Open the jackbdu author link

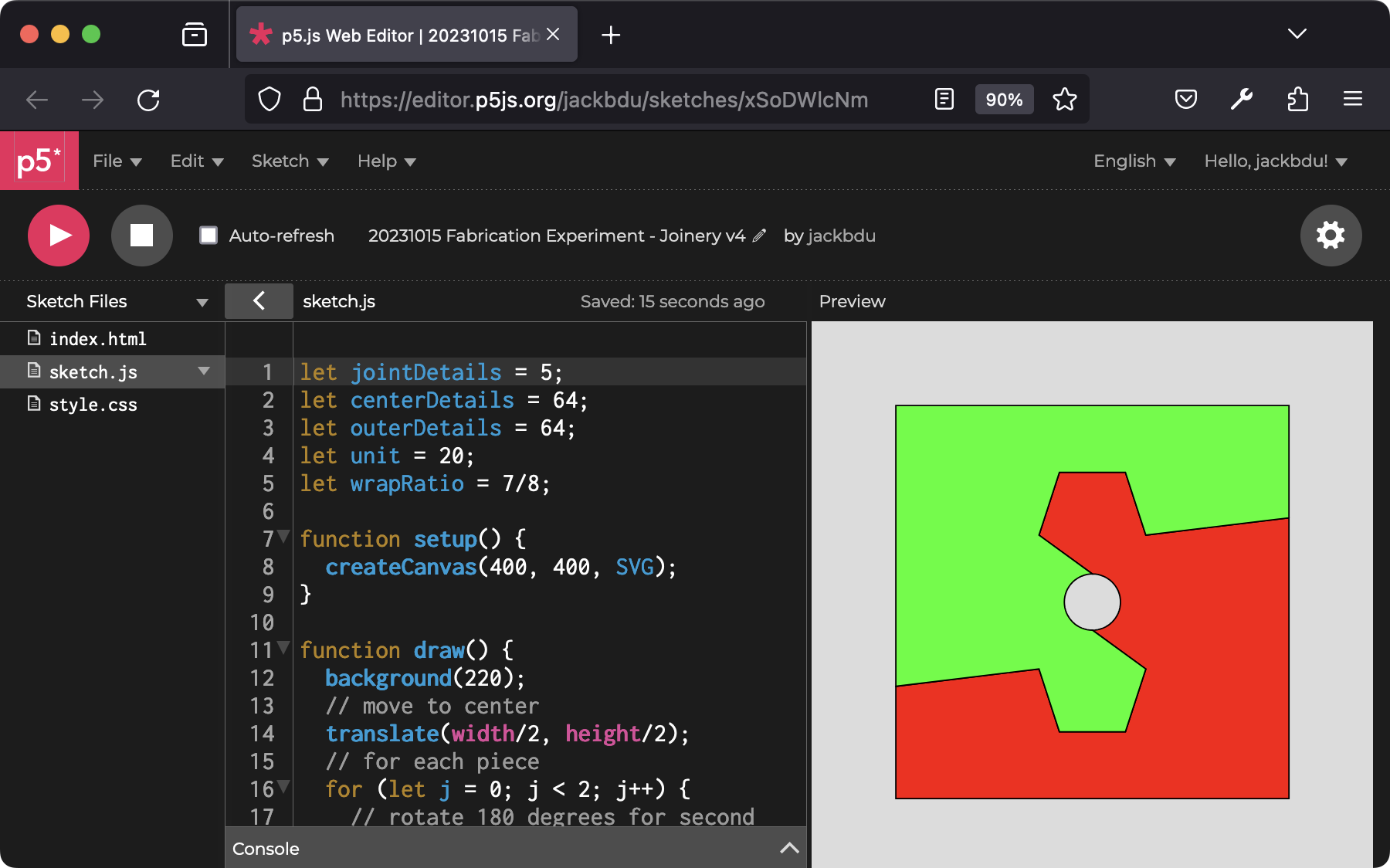pyautogui.click(x=840, y=236)
